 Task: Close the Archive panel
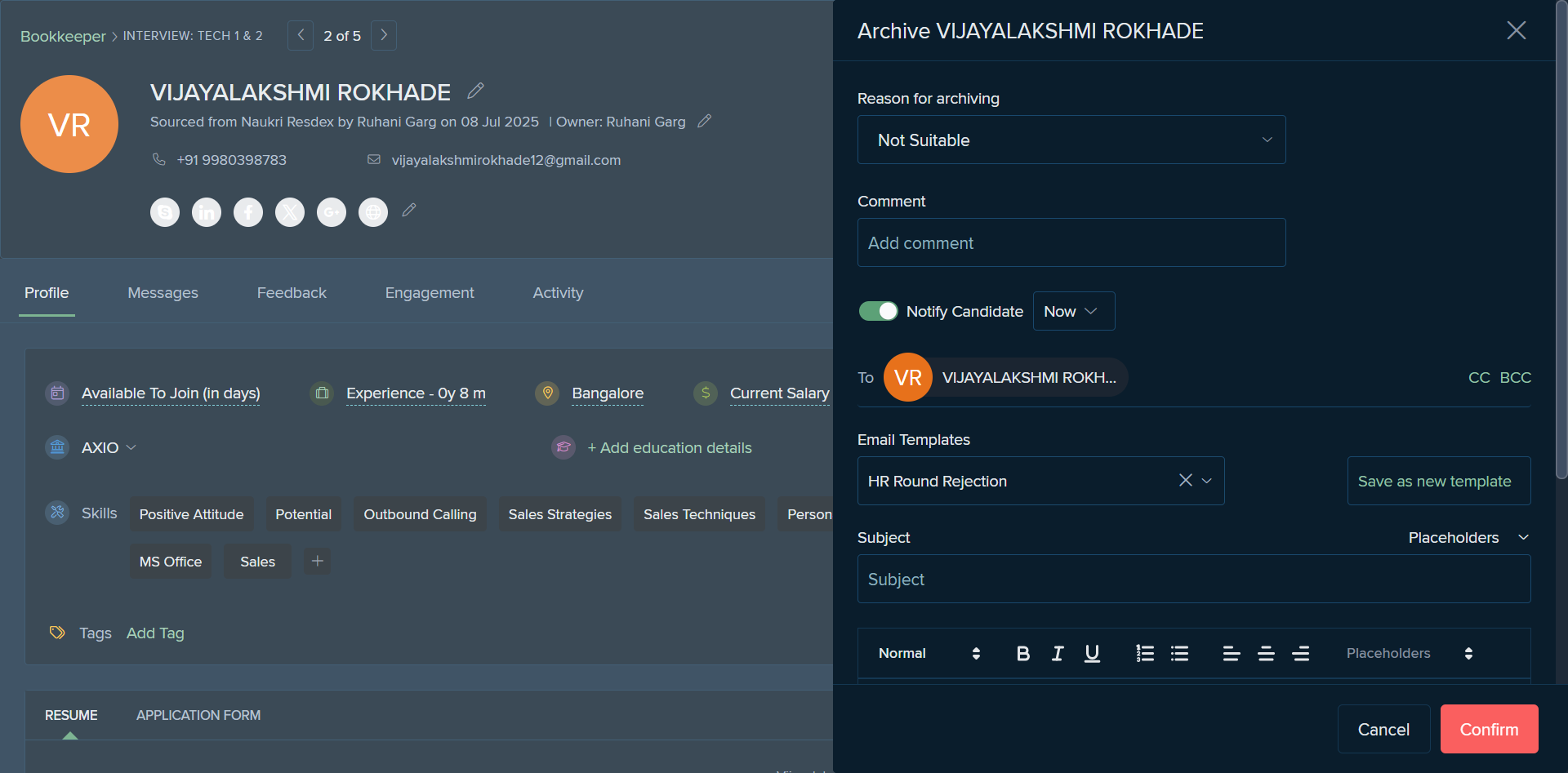tap(1517, 30)
